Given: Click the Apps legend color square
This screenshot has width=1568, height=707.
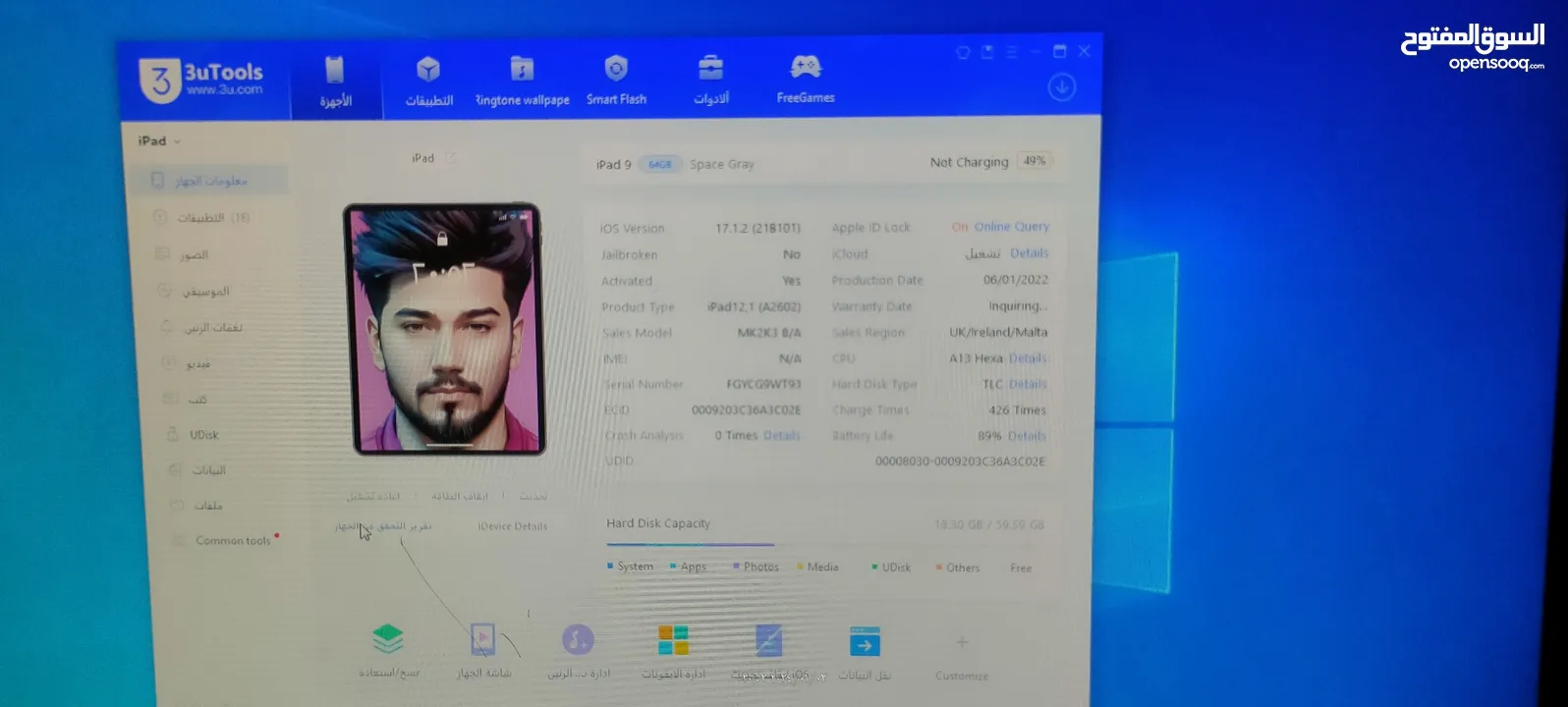Looking at the screenshot, I should click(673, 567).
